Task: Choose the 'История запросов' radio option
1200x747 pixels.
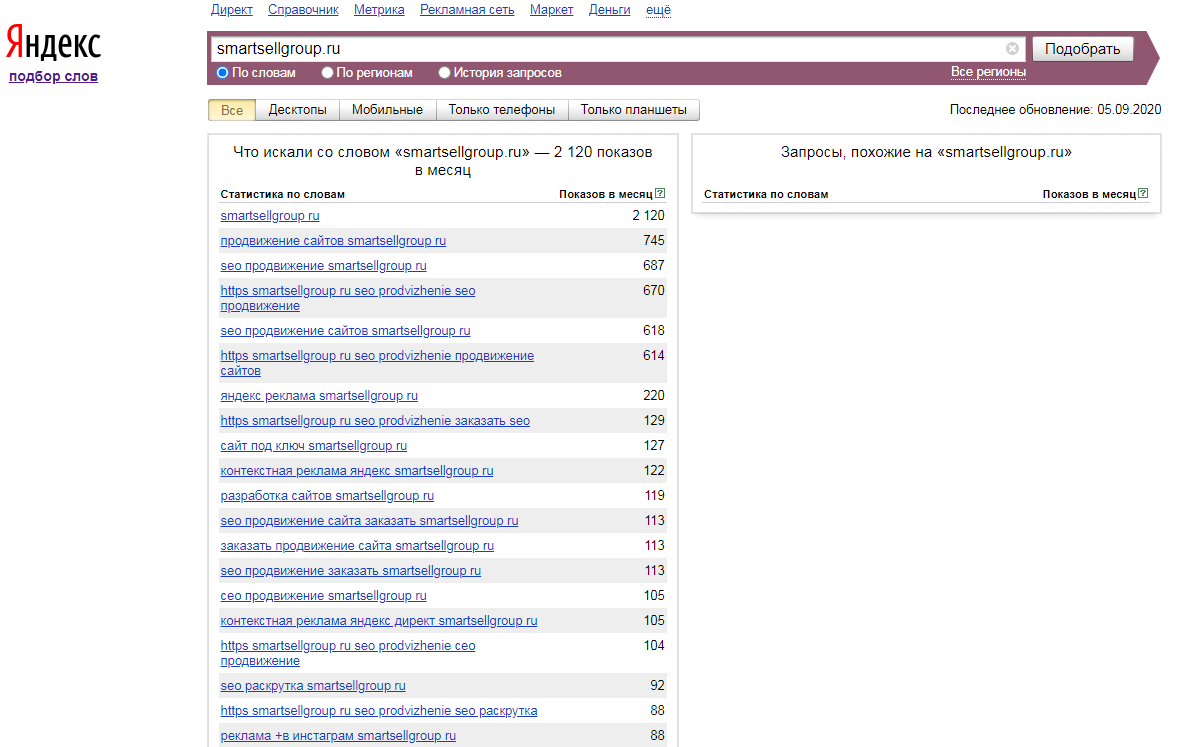Action: pyautogui.click(x=445, y=73)
